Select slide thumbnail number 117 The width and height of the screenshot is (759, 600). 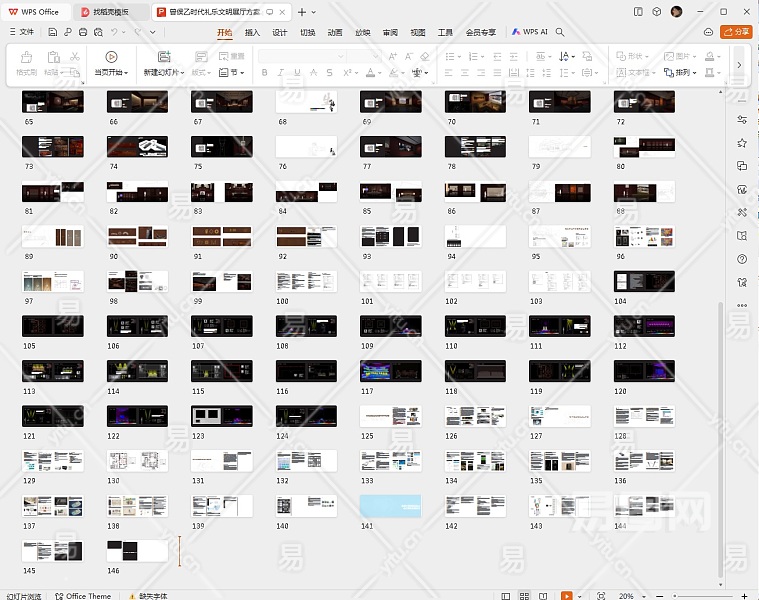tap(390, 371)
